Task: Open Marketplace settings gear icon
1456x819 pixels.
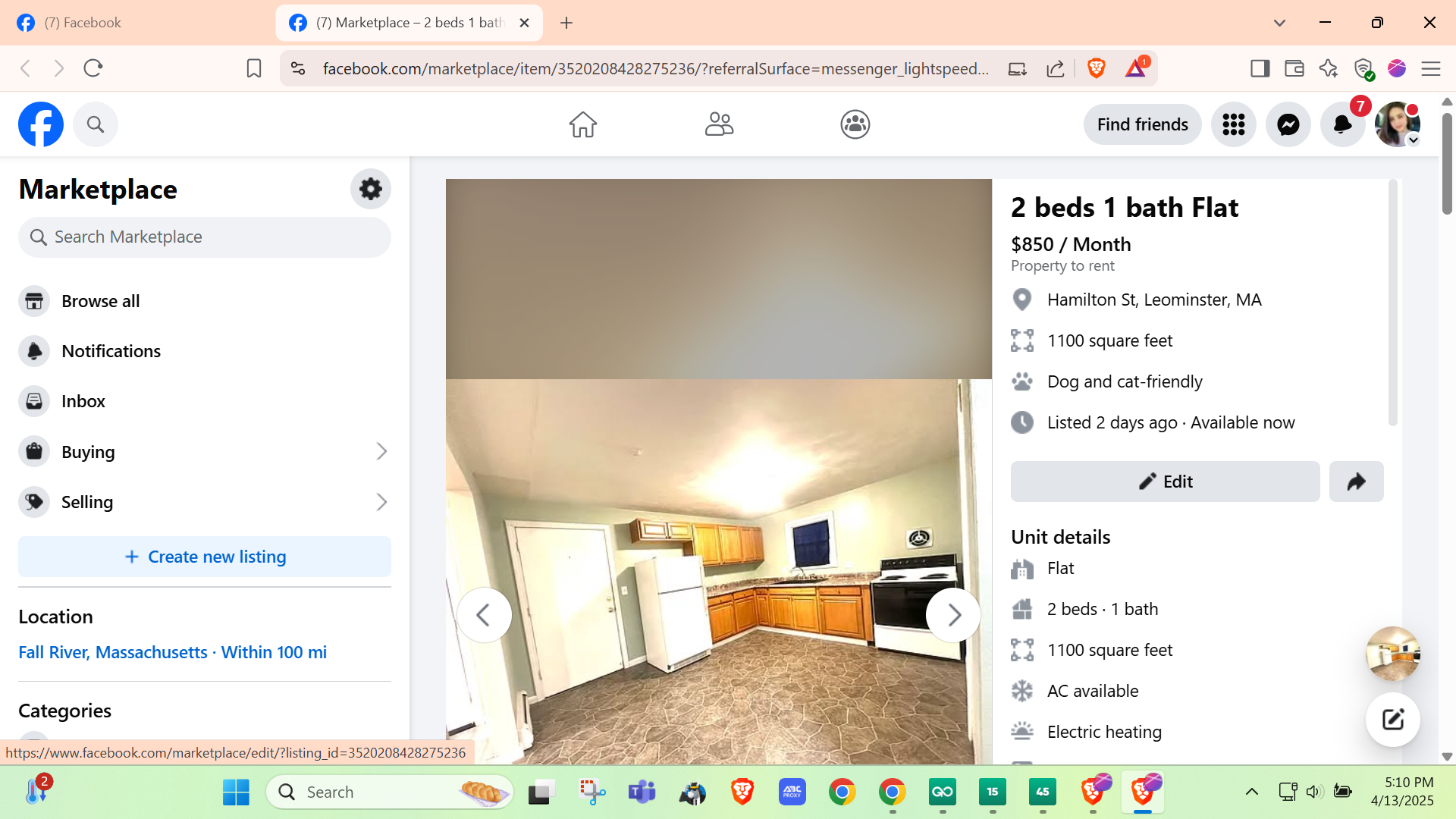Action: 370,189
